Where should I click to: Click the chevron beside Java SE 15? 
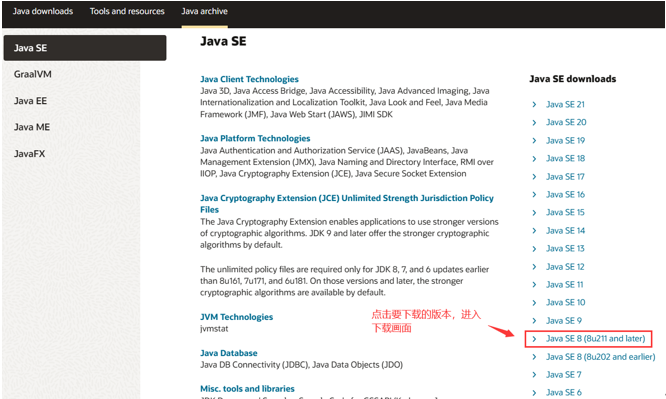pyautogui.click(x=534, y=213)
